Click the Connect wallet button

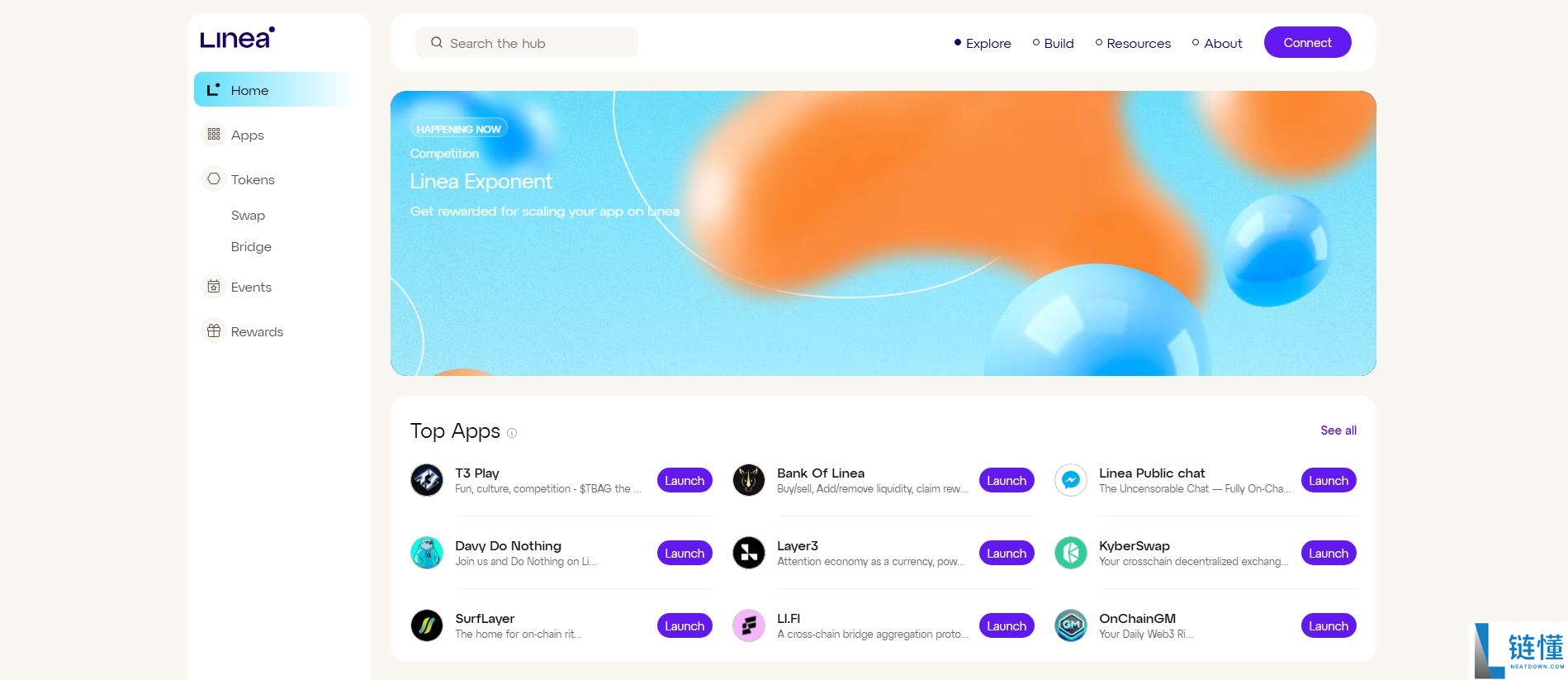[x=1307, y=42]
